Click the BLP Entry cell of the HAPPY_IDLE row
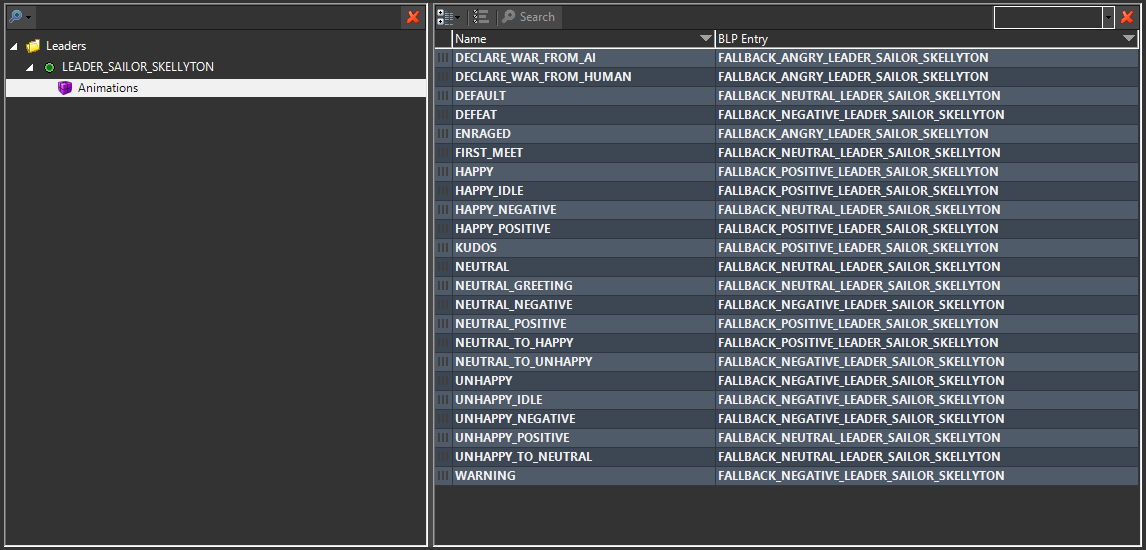Viewport: 1146px width, 550px height. [927, 191]
